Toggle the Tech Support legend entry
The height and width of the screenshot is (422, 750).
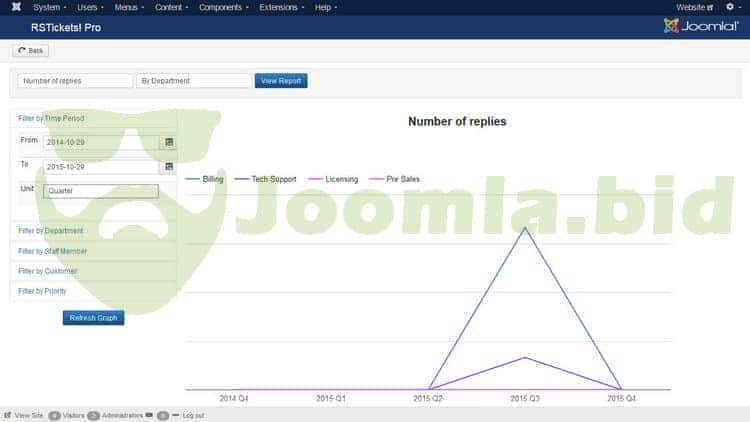coord(265,179)
